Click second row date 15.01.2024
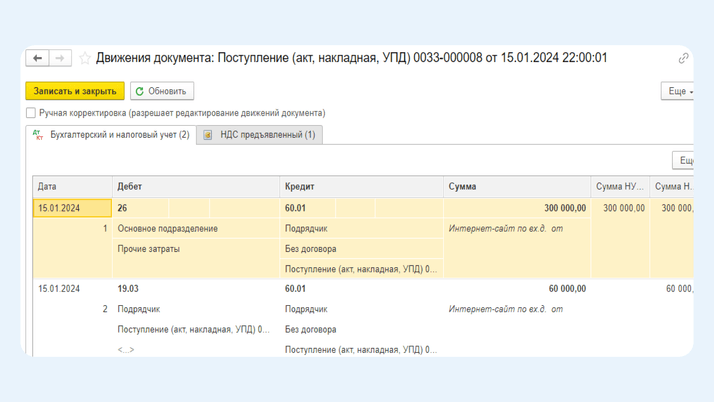The width and height of the screenshot is (714, 402). pyautogui.click(x=59, y=289)
